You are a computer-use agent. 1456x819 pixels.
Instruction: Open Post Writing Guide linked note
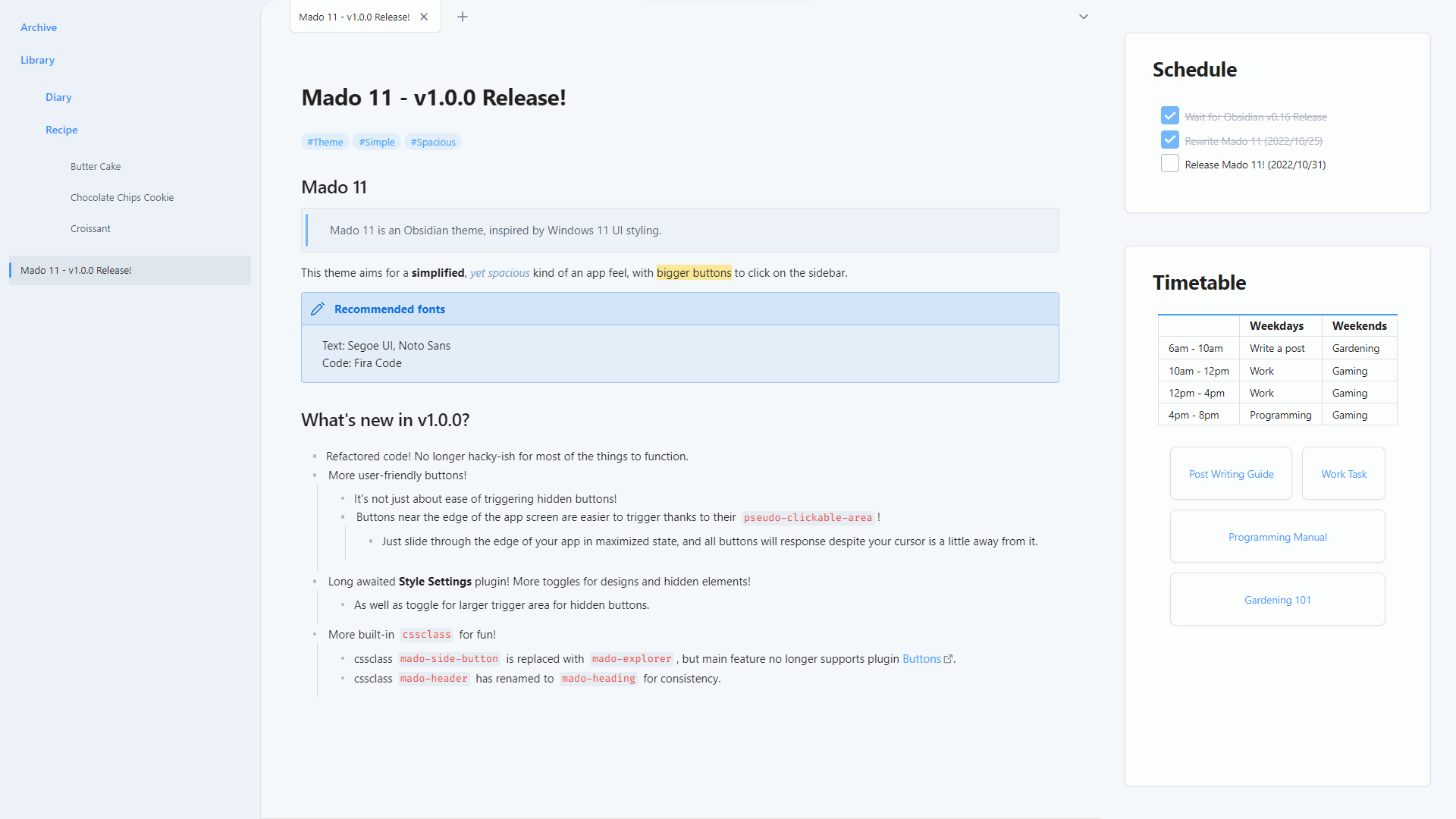[x=1231, y=474]
